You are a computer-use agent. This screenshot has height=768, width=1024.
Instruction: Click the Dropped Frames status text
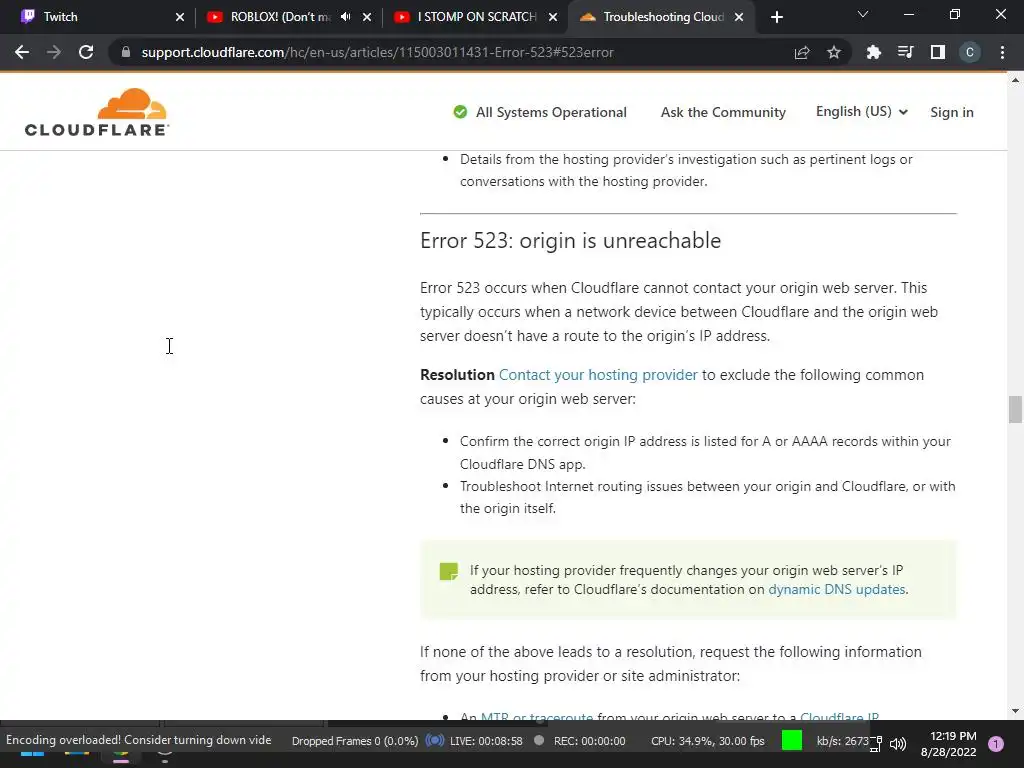(355, 741)
